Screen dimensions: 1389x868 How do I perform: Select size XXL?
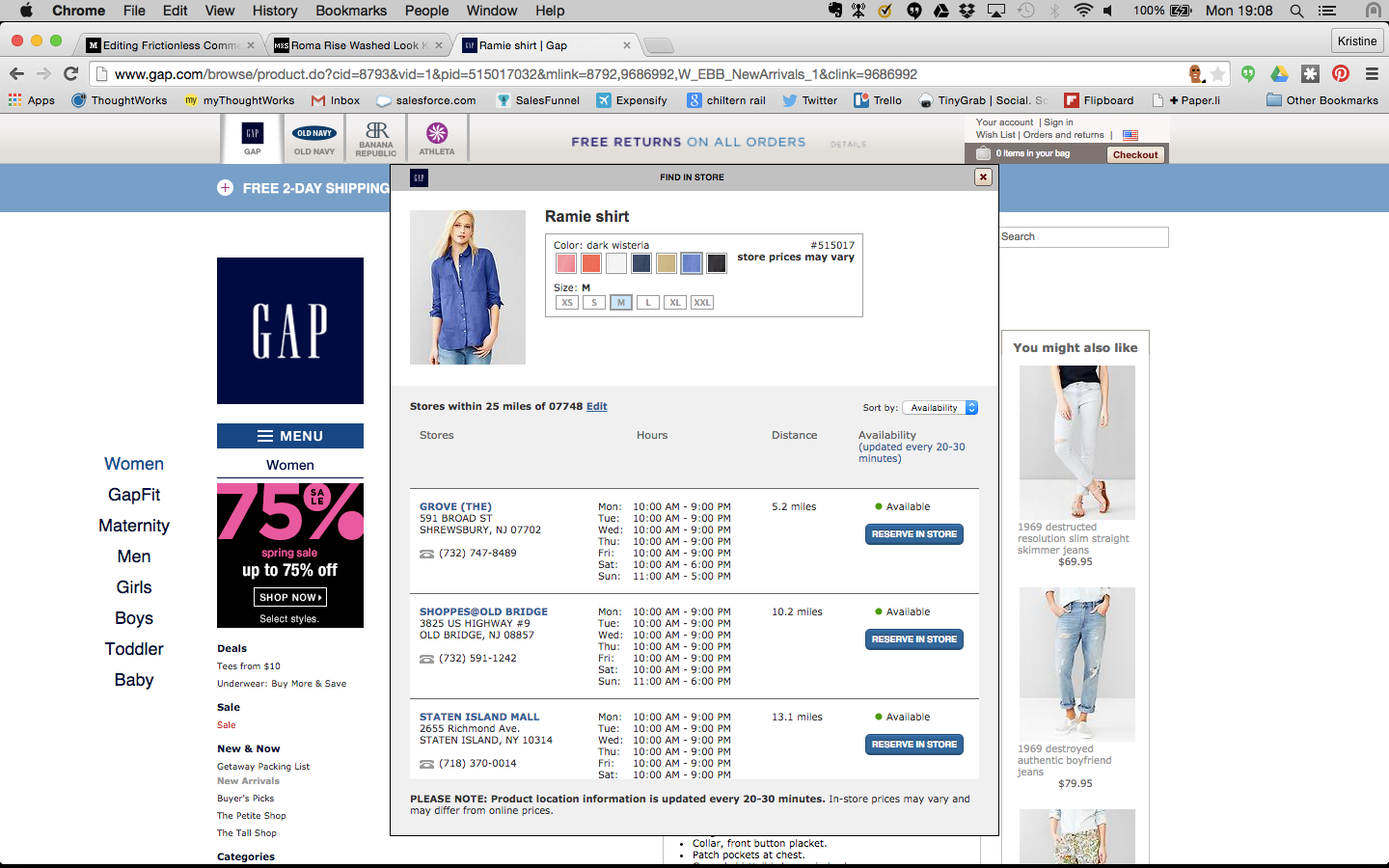[x=702, y=303]
